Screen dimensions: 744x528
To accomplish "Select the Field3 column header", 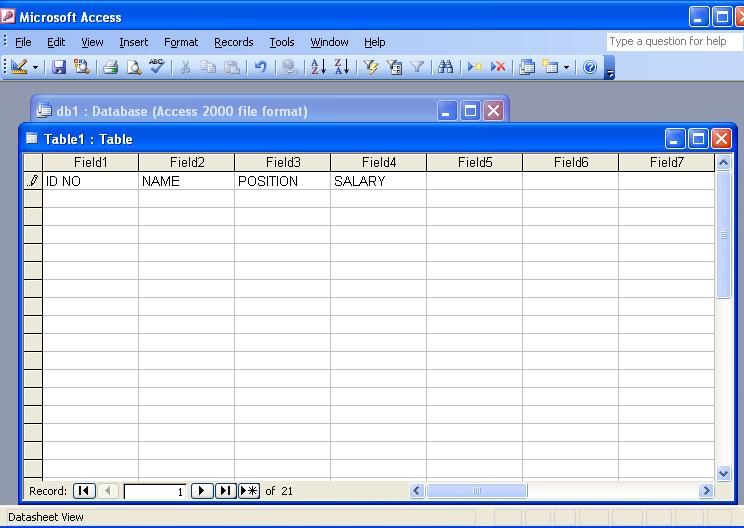I will pos(283,163).
